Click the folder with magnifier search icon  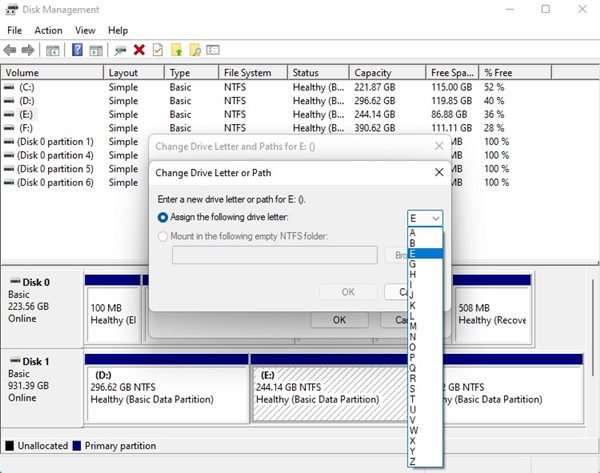[195, 50]
